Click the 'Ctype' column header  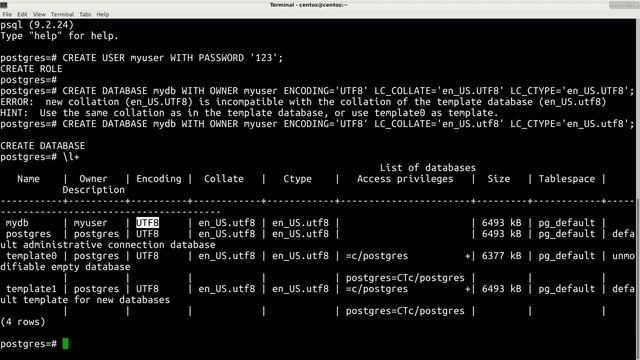click(x=298, y=179)
